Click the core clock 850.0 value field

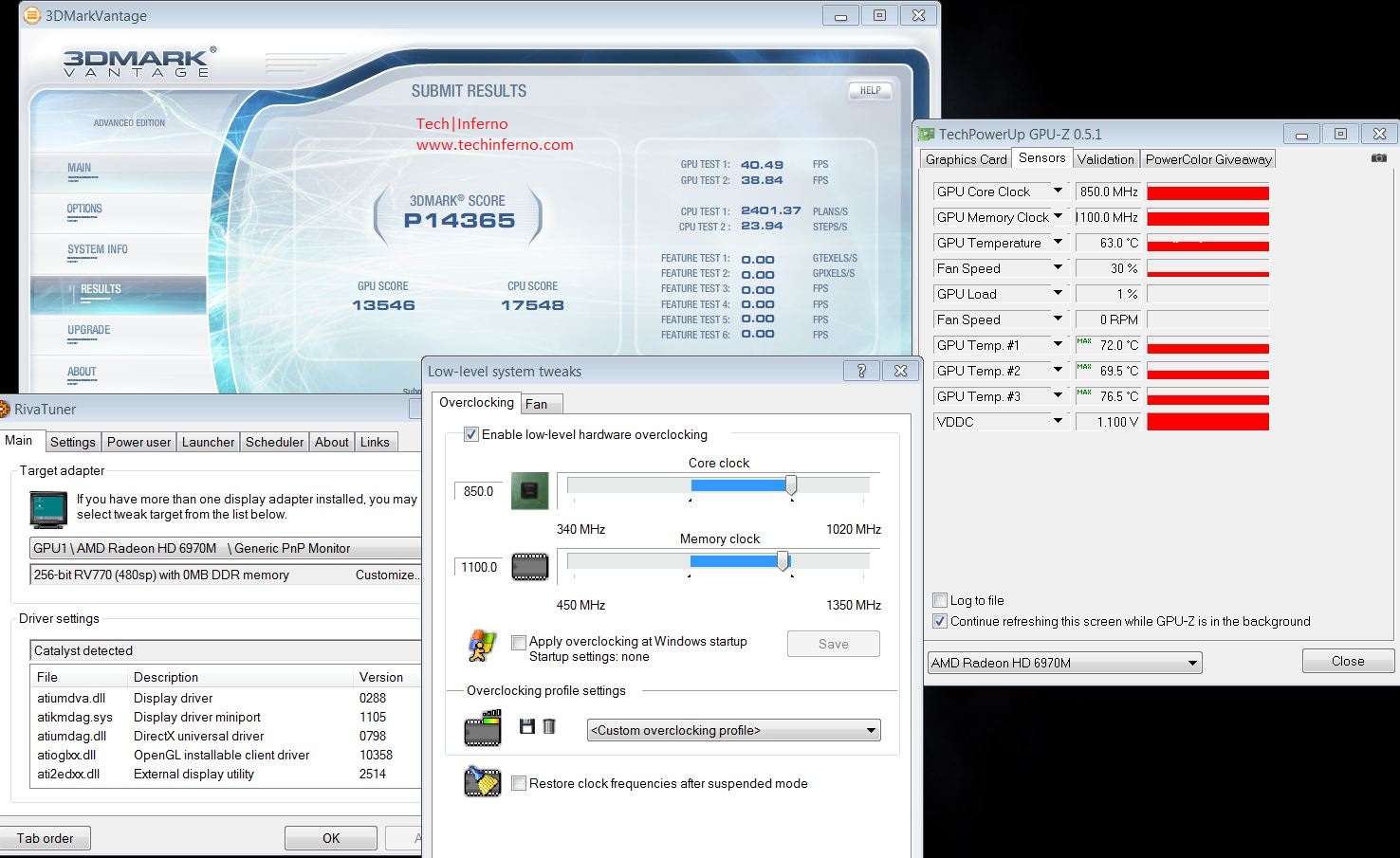[478, 491]
